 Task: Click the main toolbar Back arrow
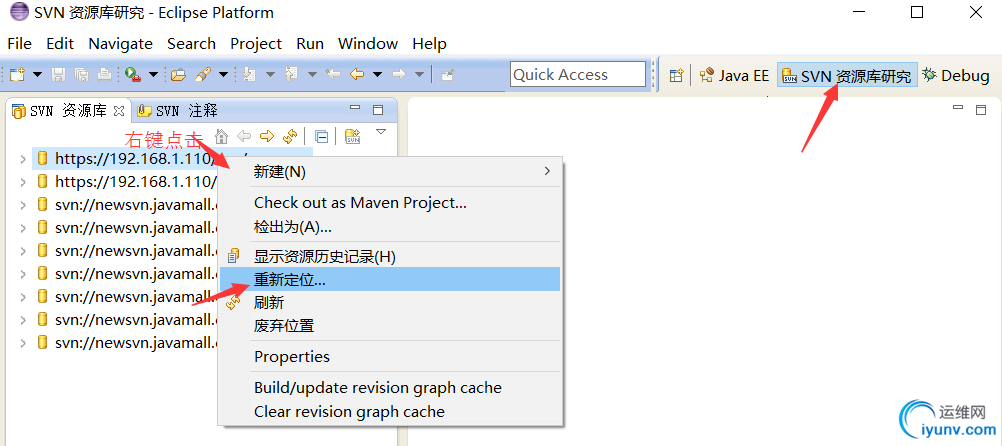click(x=357, y=75)
